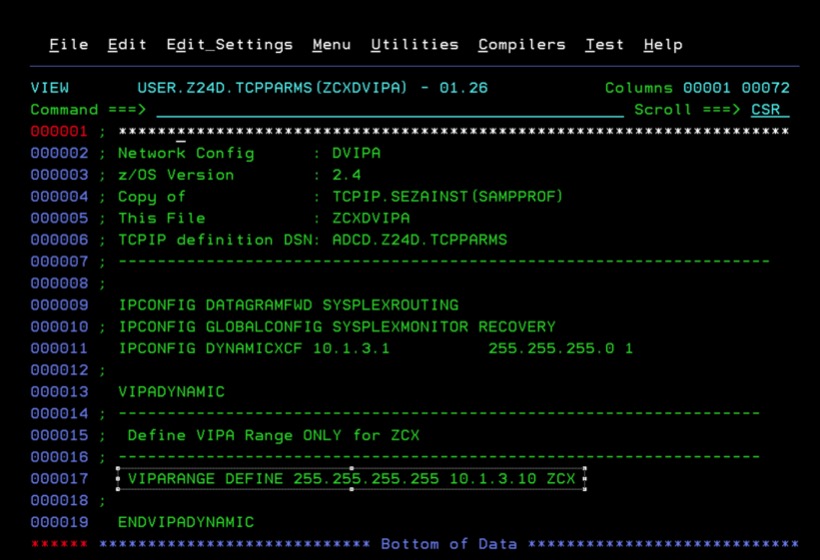Select line number 000002
The image size is (820, 560).
click(59, 153)
